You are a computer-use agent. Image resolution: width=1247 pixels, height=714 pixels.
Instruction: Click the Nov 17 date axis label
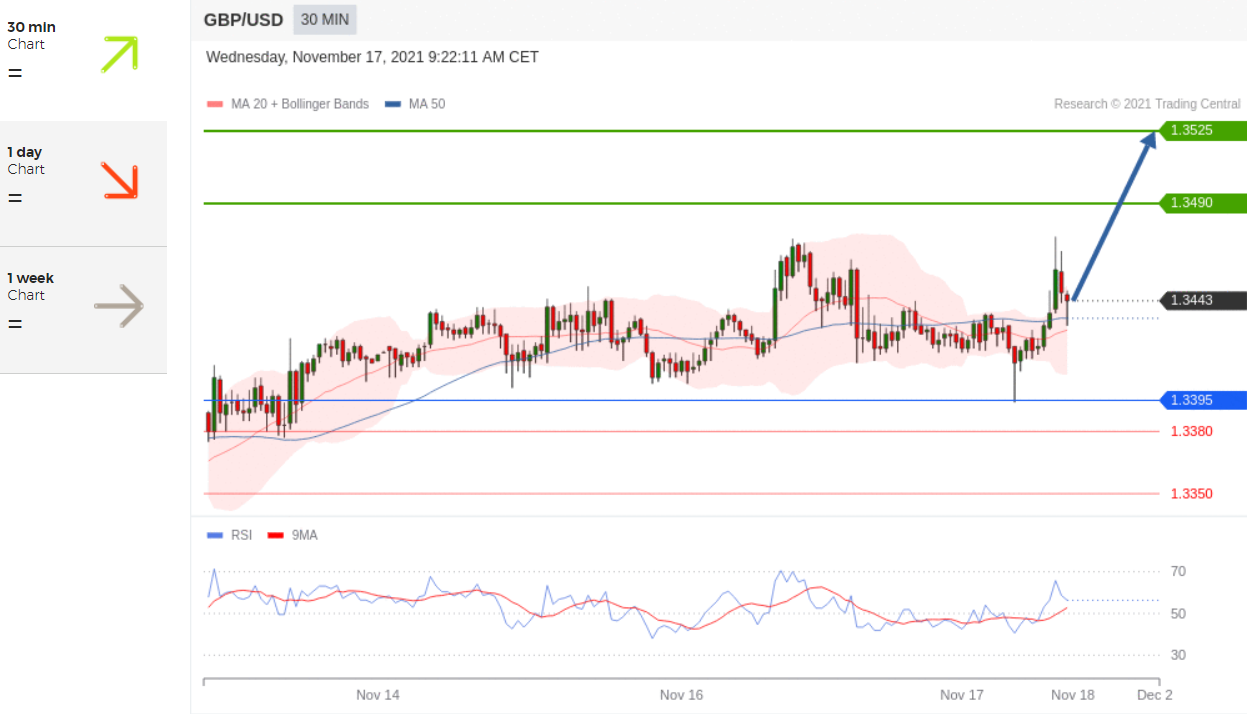point(962,695)
